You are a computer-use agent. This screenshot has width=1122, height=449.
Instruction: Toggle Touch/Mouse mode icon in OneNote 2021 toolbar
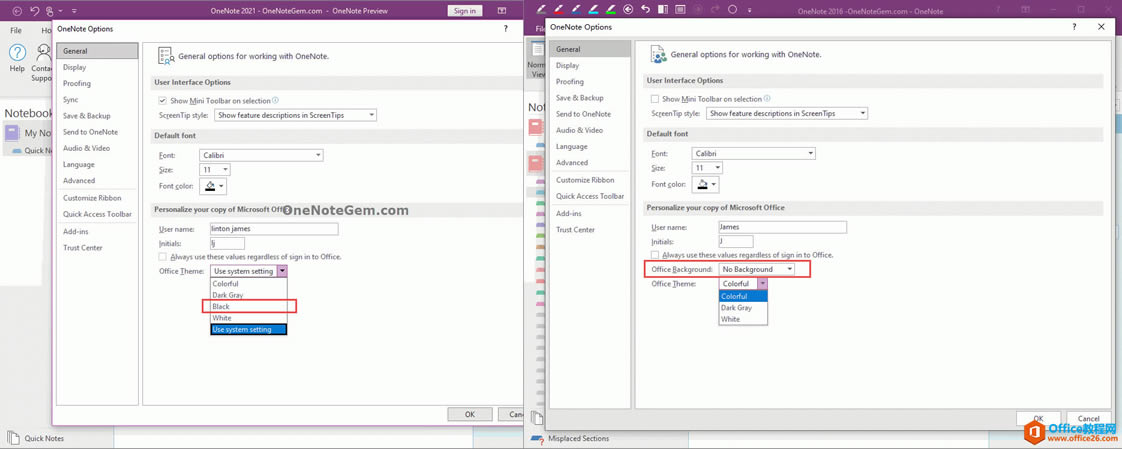50,11
